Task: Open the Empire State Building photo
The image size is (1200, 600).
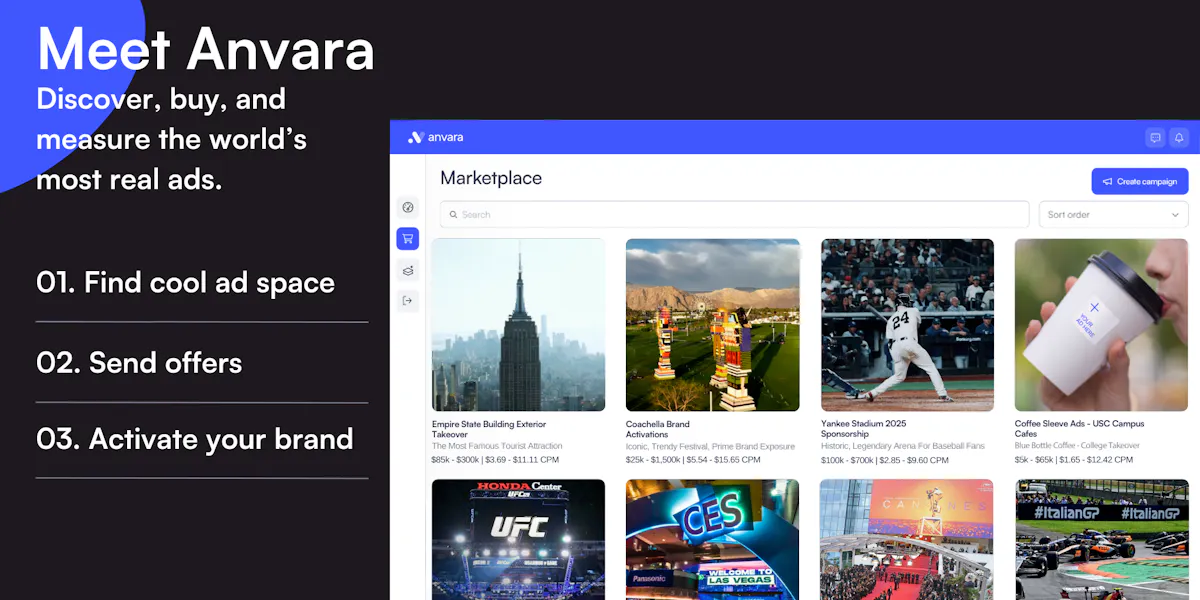Action: 518,325
